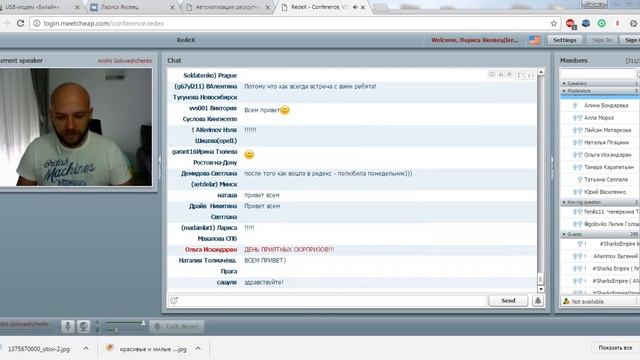Screen dimensions: 640x360
Task: Collapse the Moderators group in Members
Action: [564, 91]
